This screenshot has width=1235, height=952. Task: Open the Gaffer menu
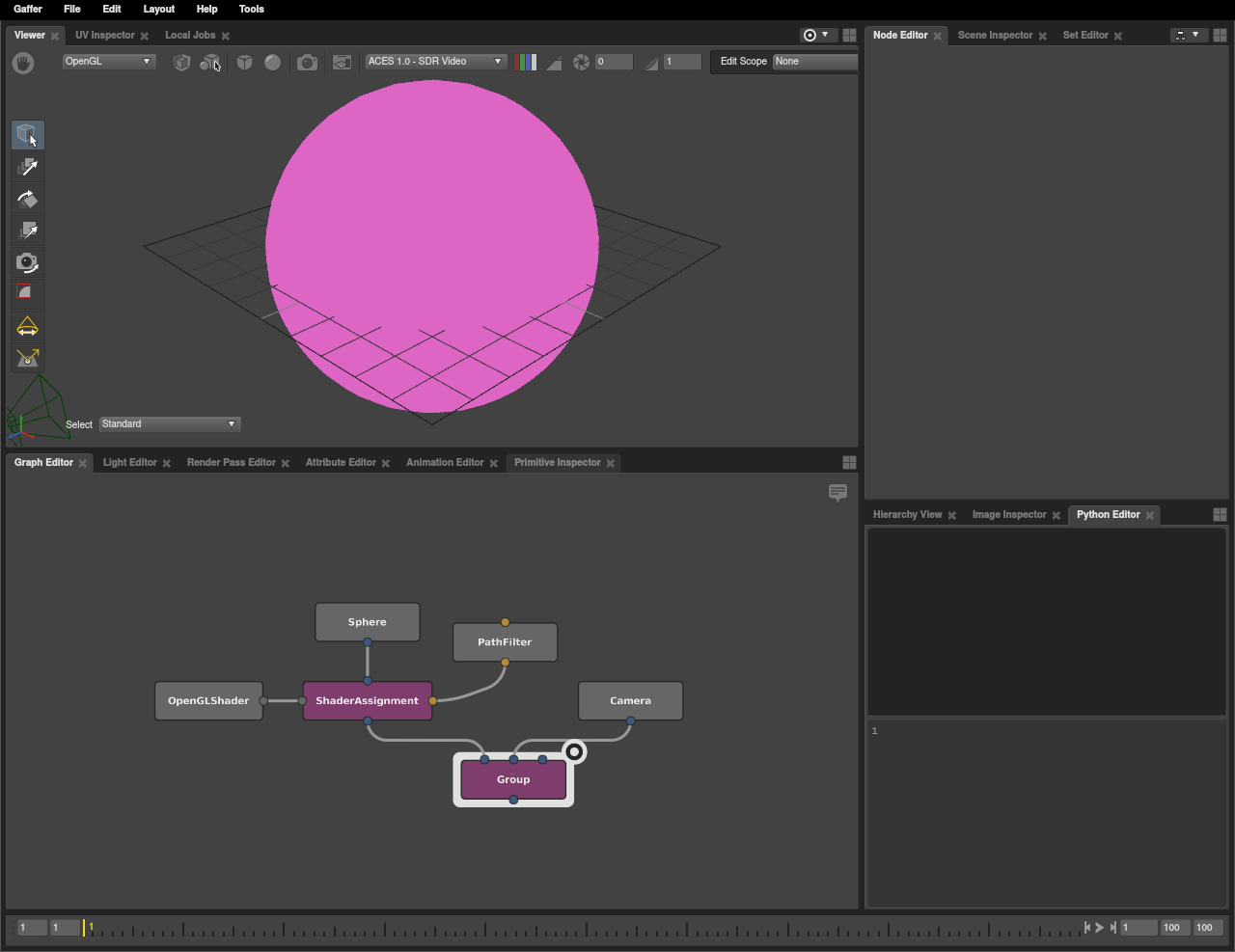[28, 9]
